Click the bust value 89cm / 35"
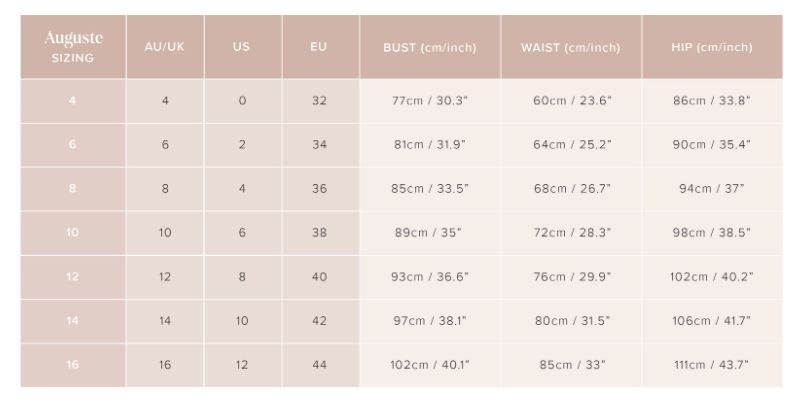 (430, 233)
